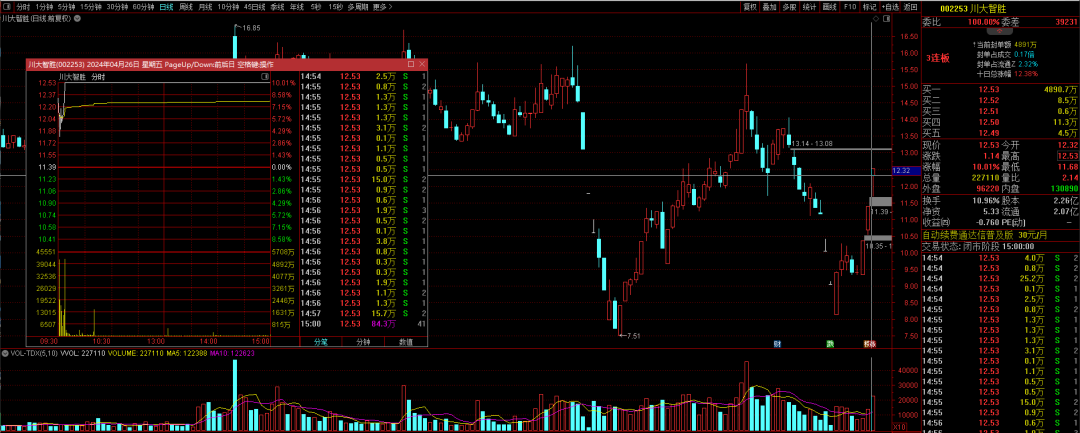Open F10 company info

850,6
